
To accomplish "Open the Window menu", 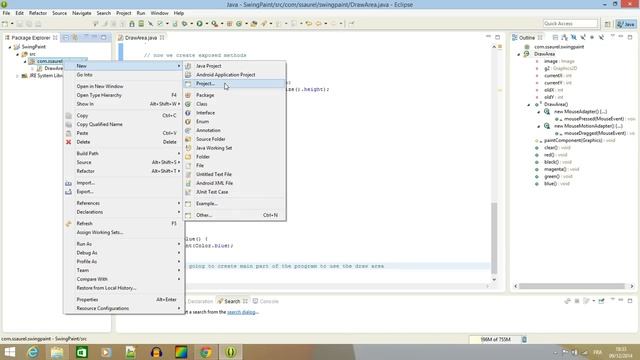I will coord(159,13).
